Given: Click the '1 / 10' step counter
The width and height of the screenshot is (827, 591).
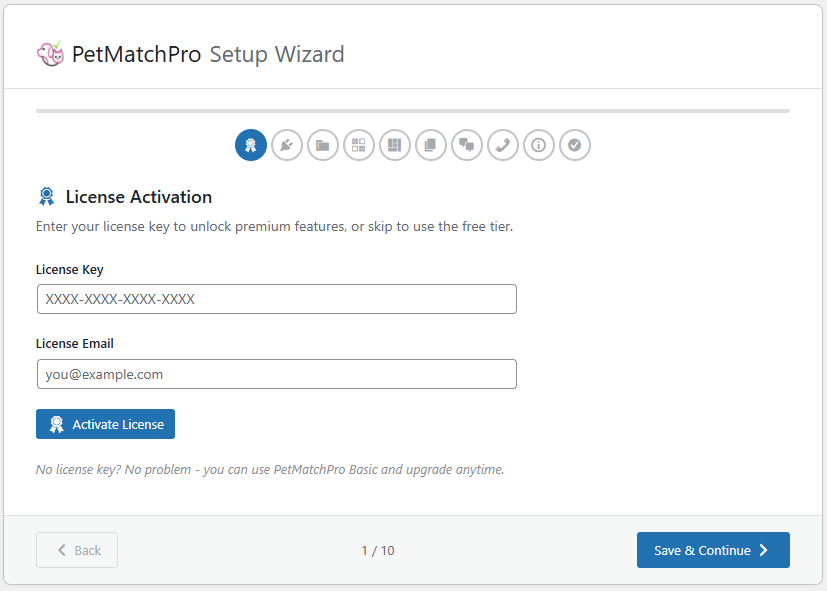Looking at the screenshot, I should 378,550.
